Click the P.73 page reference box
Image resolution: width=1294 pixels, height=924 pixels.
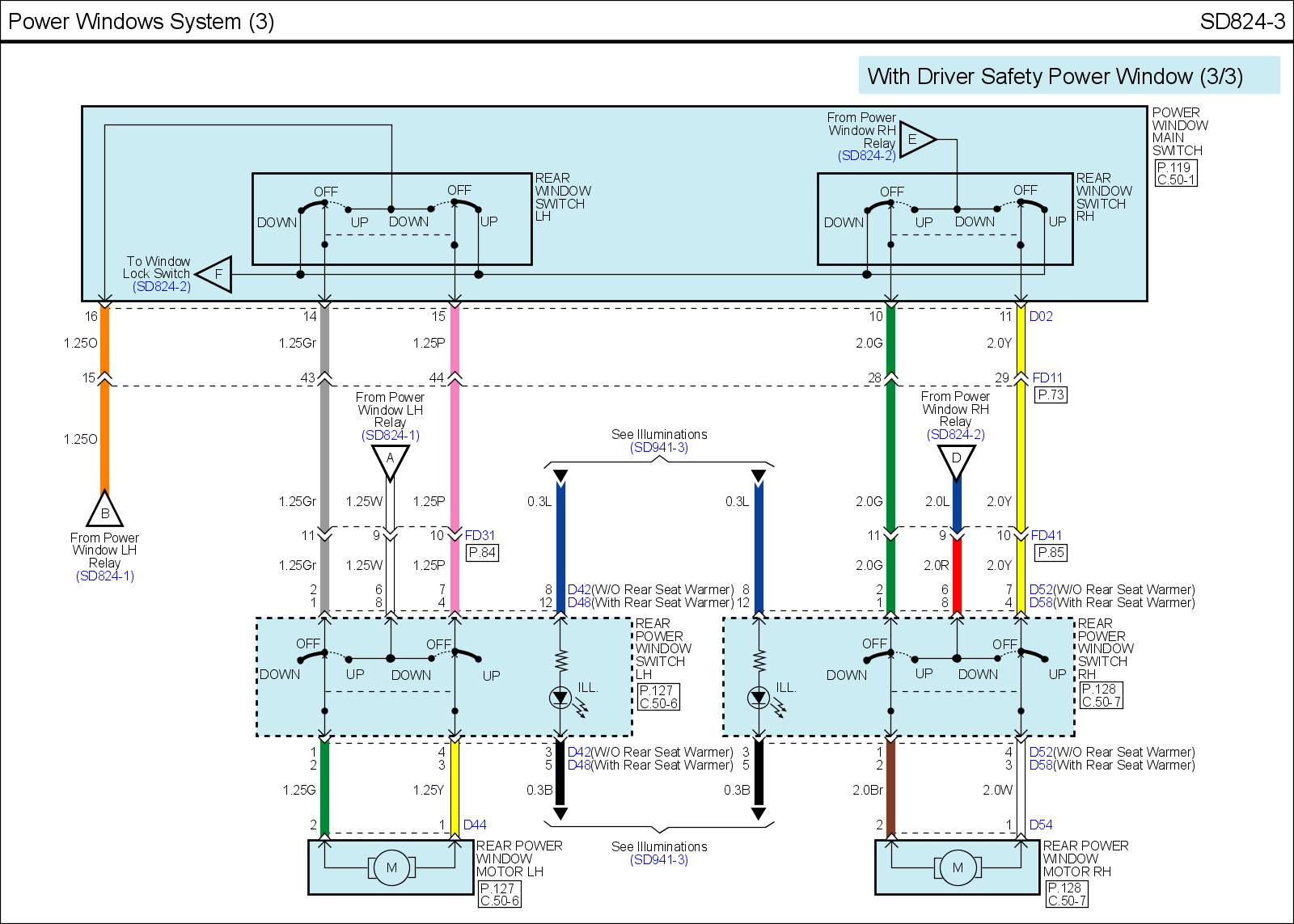[x=1051, y=394]
